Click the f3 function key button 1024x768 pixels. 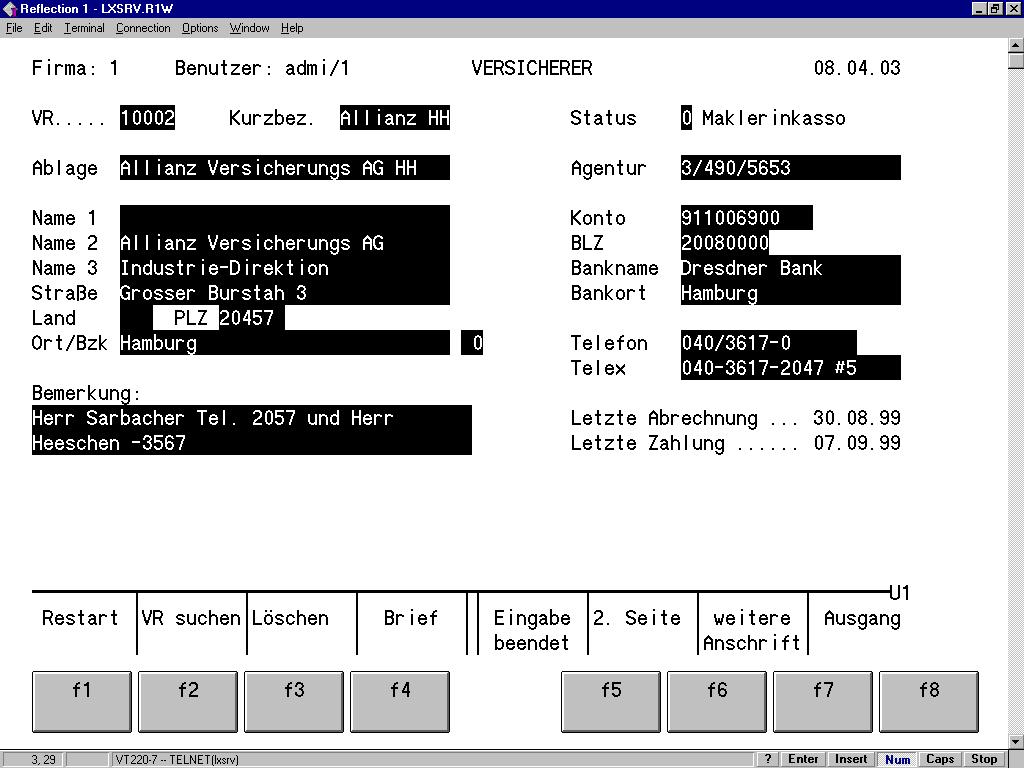click(294, 701)
